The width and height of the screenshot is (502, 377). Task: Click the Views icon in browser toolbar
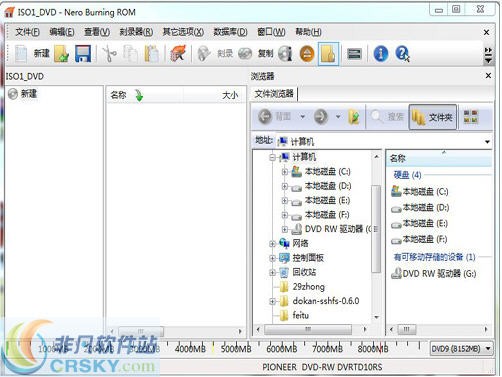click(x=471, y=117)
